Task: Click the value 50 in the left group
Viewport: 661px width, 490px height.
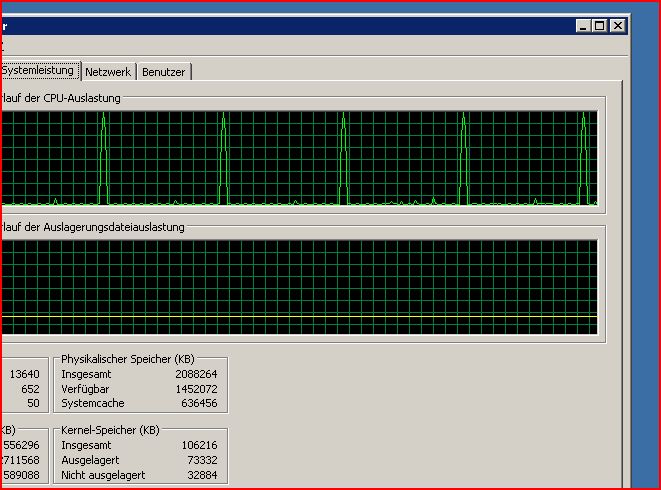Action: coord(33,403)
